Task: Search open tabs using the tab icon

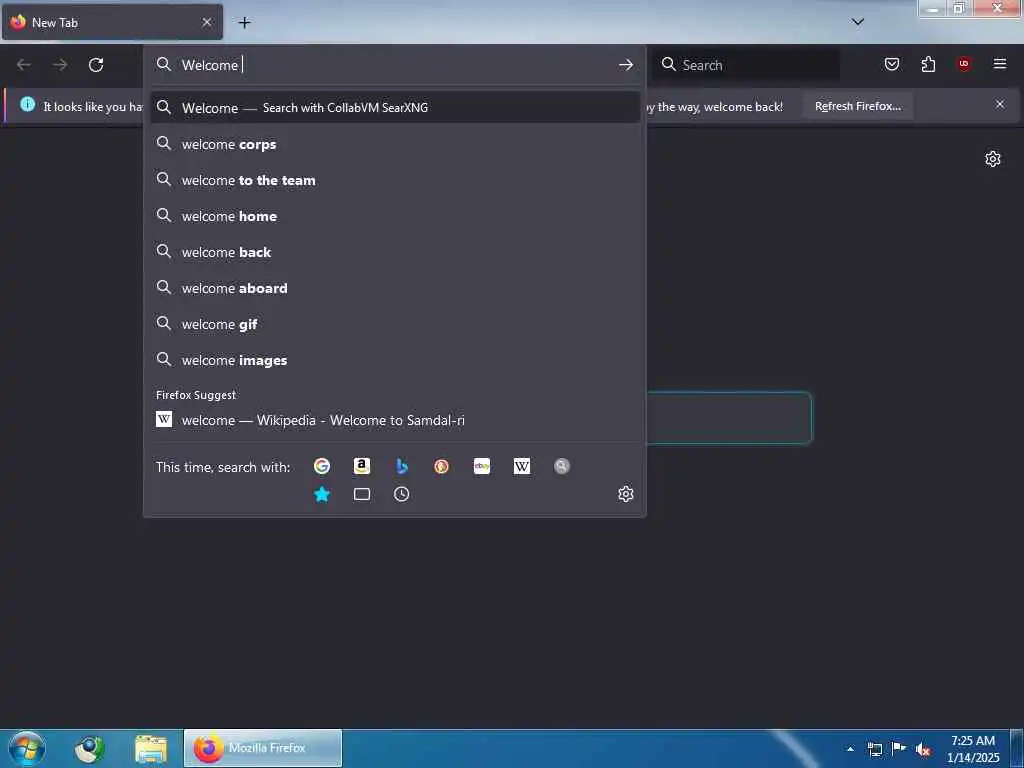Action: [362, 494]
